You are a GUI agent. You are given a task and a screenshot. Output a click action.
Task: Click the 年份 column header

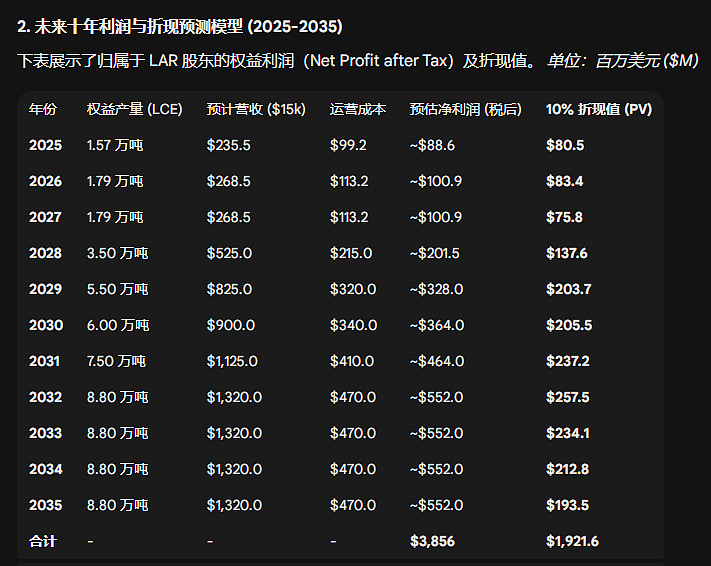(43, 109)
